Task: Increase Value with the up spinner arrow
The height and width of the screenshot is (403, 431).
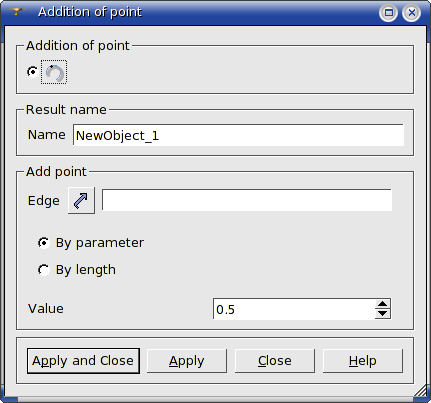Action: tap(383, 304)
